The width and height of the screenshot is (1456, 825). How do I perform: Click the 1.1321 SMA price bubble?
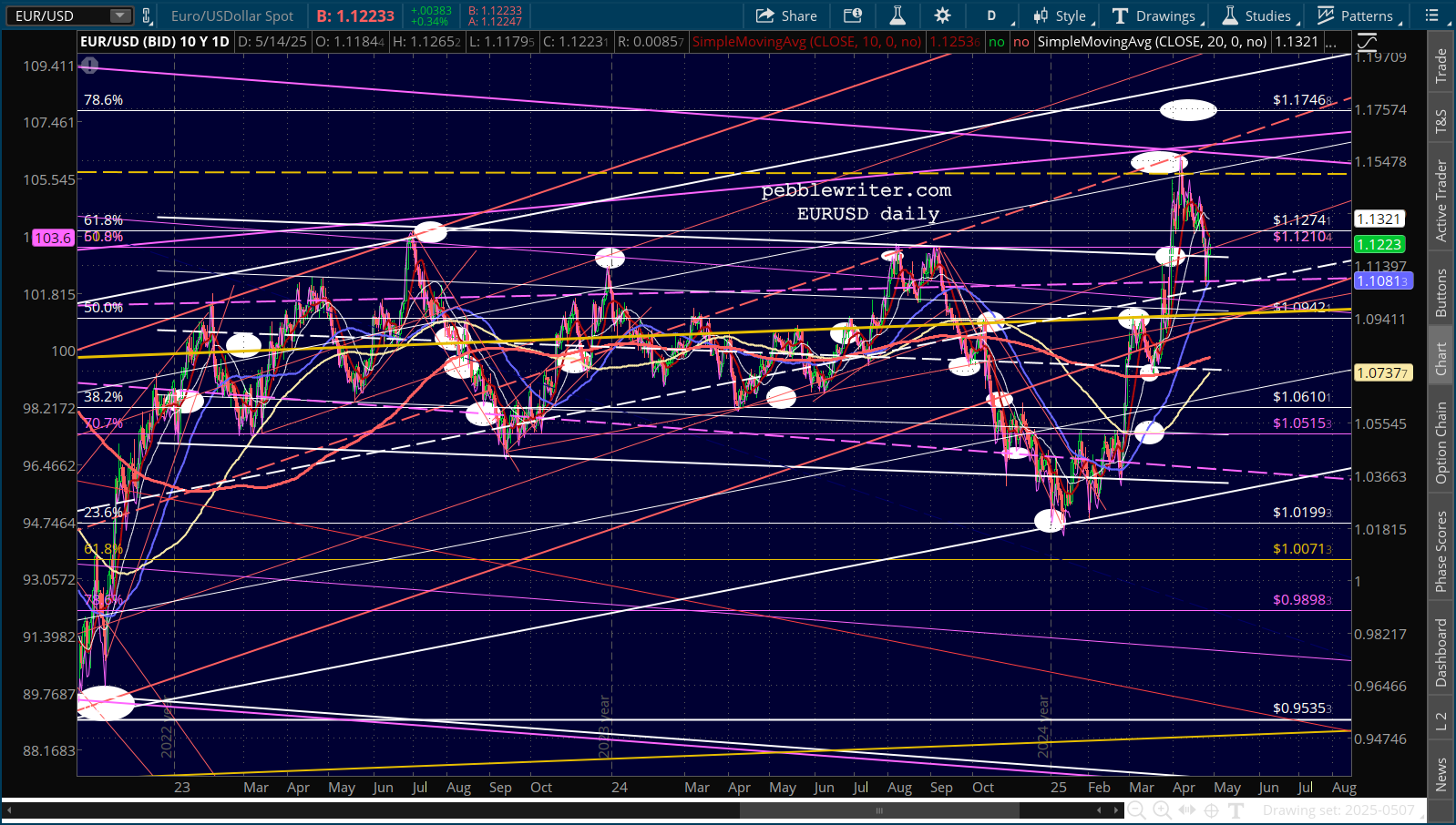1379,219
